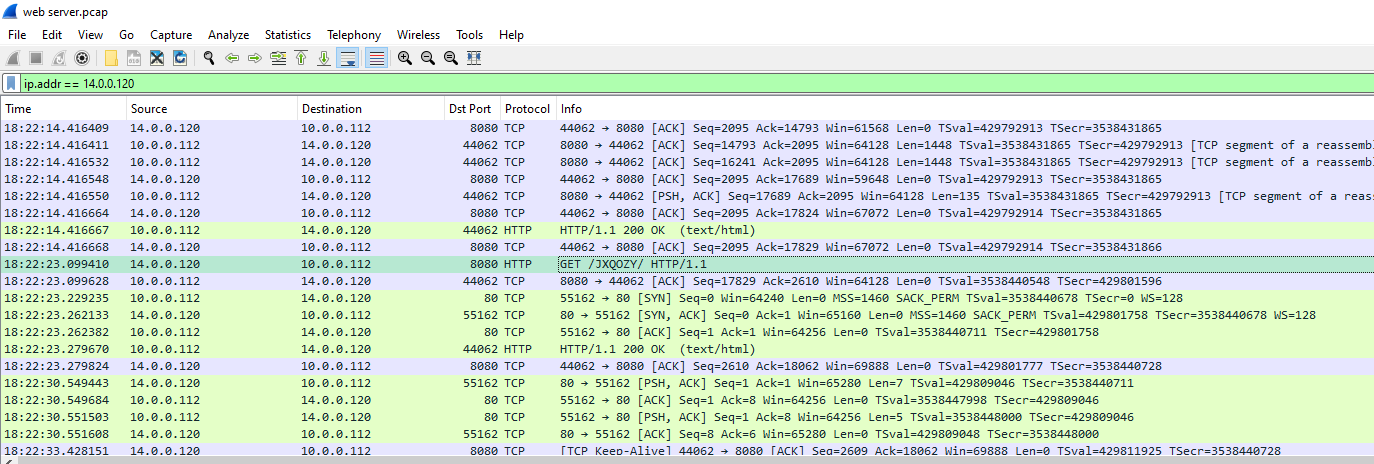Viewport: 1374px width, 464px height.
Task: Select the packet at 18:22:30.549443
Action: click(x=687, y=383)
